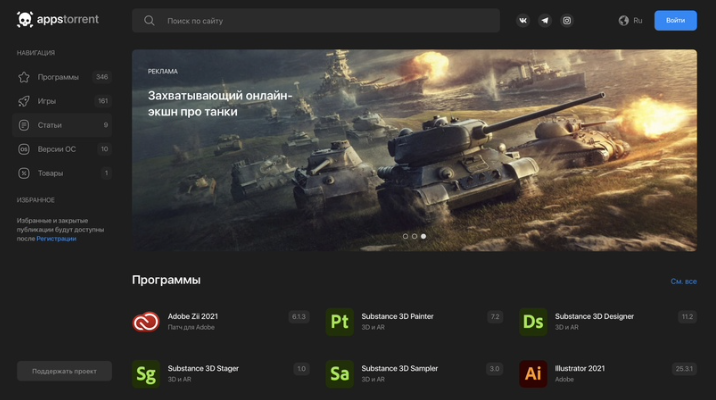Open the Ru language selector
Image resolution: width=716 pixels, height=400 pixels.
point(631,21)
